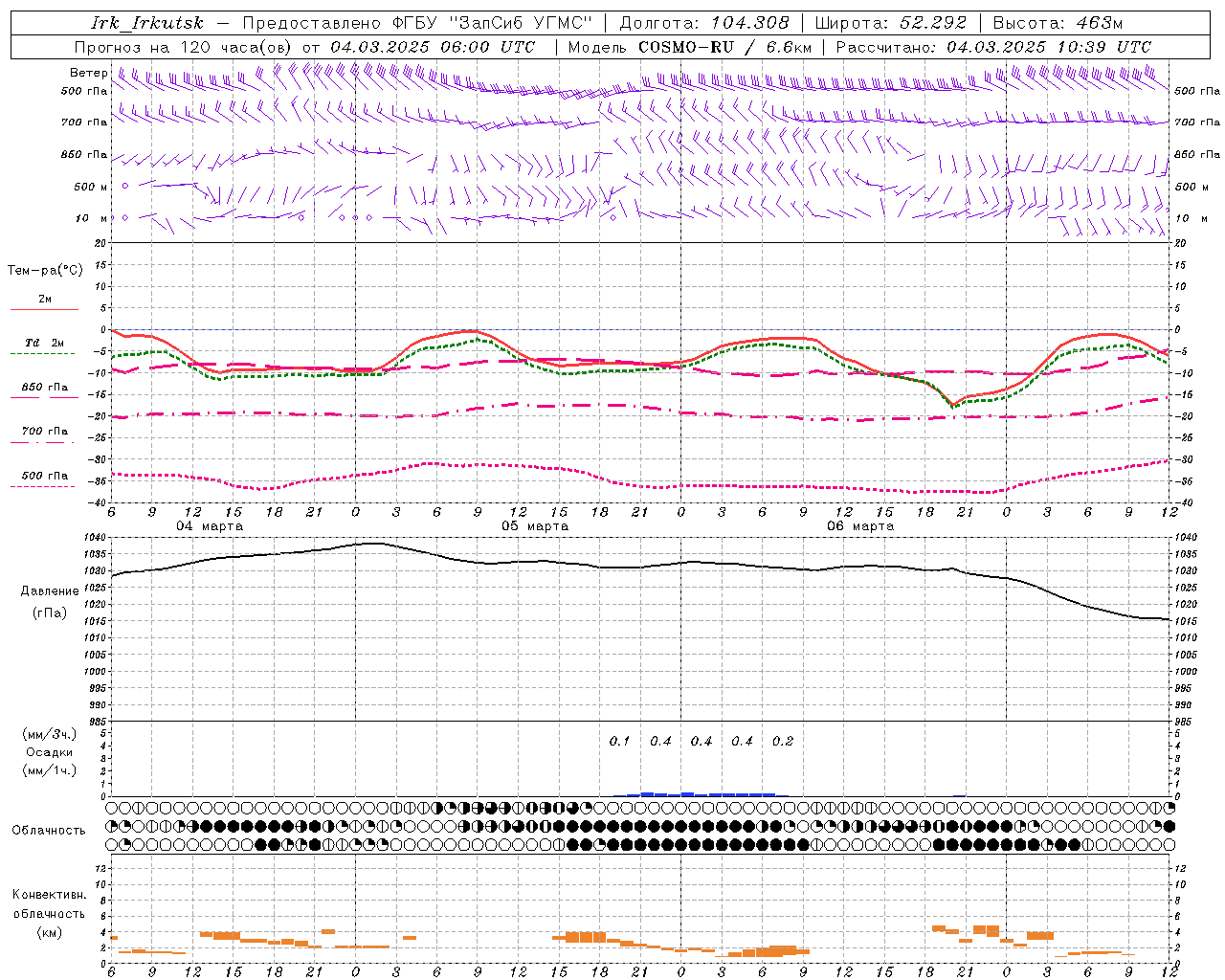Click the '850 гПа' wind level label on right
This screenshot has height=980, width=1225.
pyautogui.click(x=1197, y=154)
